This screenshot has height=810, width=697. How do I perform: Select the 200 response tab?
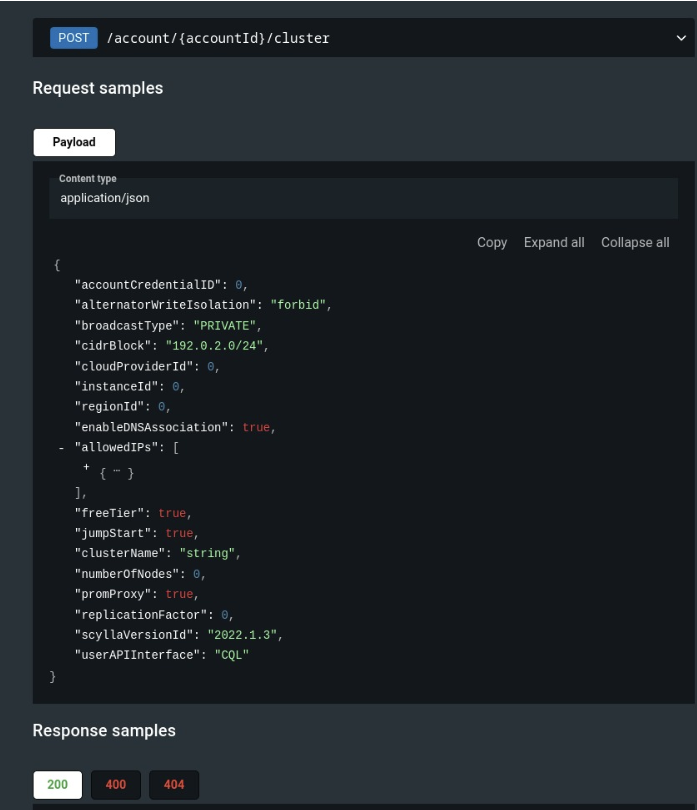57,785
